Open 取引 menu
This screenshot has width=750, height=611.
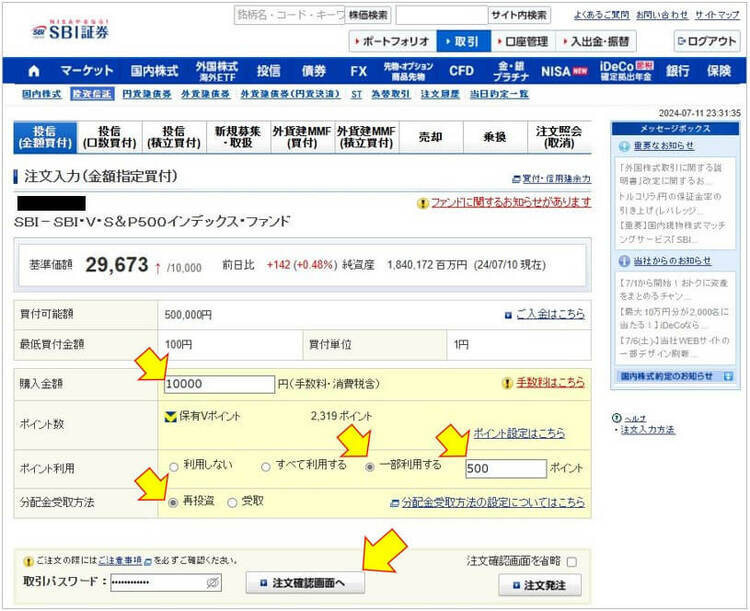point(463,42)
